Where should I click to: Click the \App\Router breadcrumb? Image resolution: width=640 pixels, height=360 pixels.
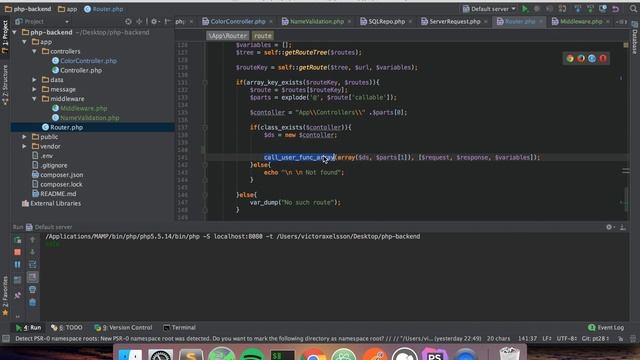[x=228, y=36]
